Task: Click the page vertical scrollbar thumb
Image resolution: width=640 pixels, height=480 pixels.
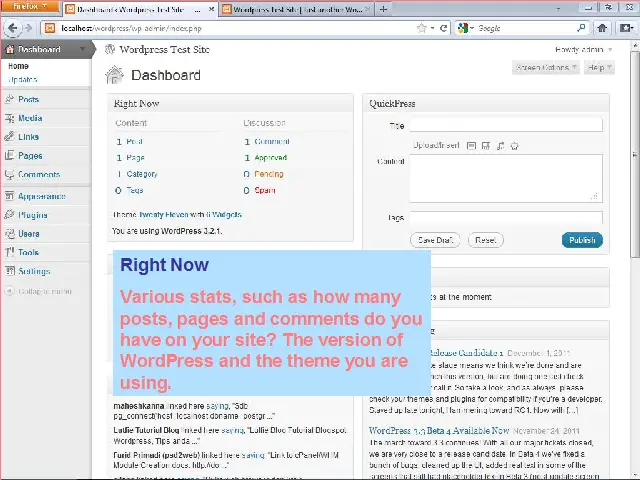Action: coord(635,154)
